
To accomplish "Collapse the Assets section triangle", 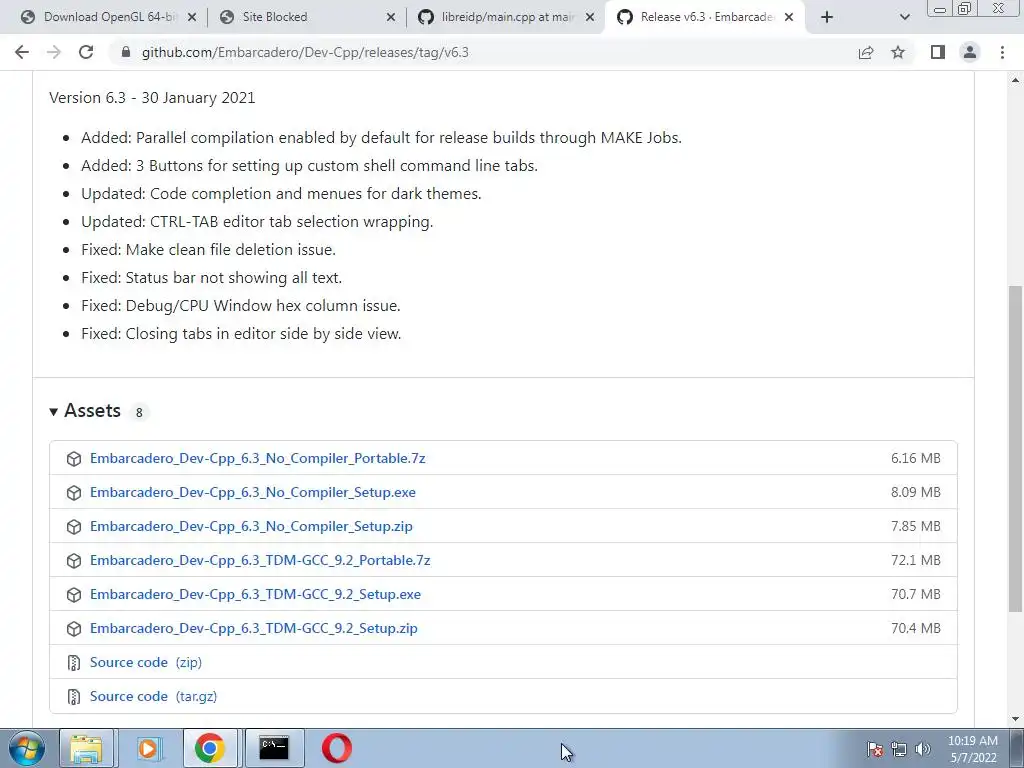I will point(54,411).
